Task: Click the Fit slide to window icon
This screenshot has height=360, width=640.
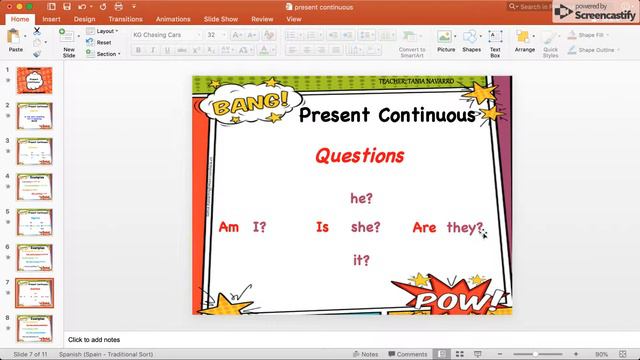Action: (x=622, y=354)
